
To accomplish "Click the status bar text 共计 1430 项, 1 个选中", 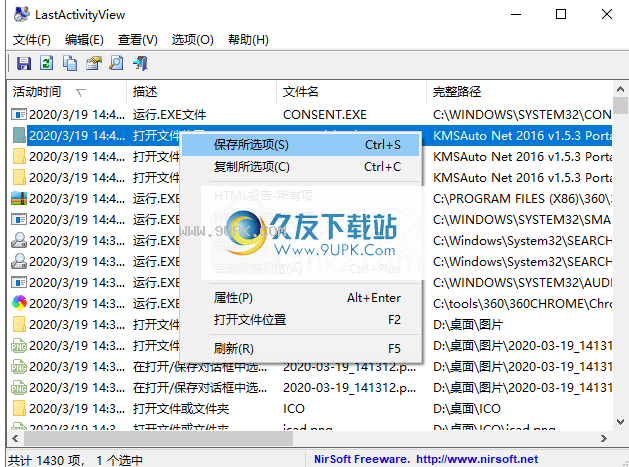I will [75, 460].
